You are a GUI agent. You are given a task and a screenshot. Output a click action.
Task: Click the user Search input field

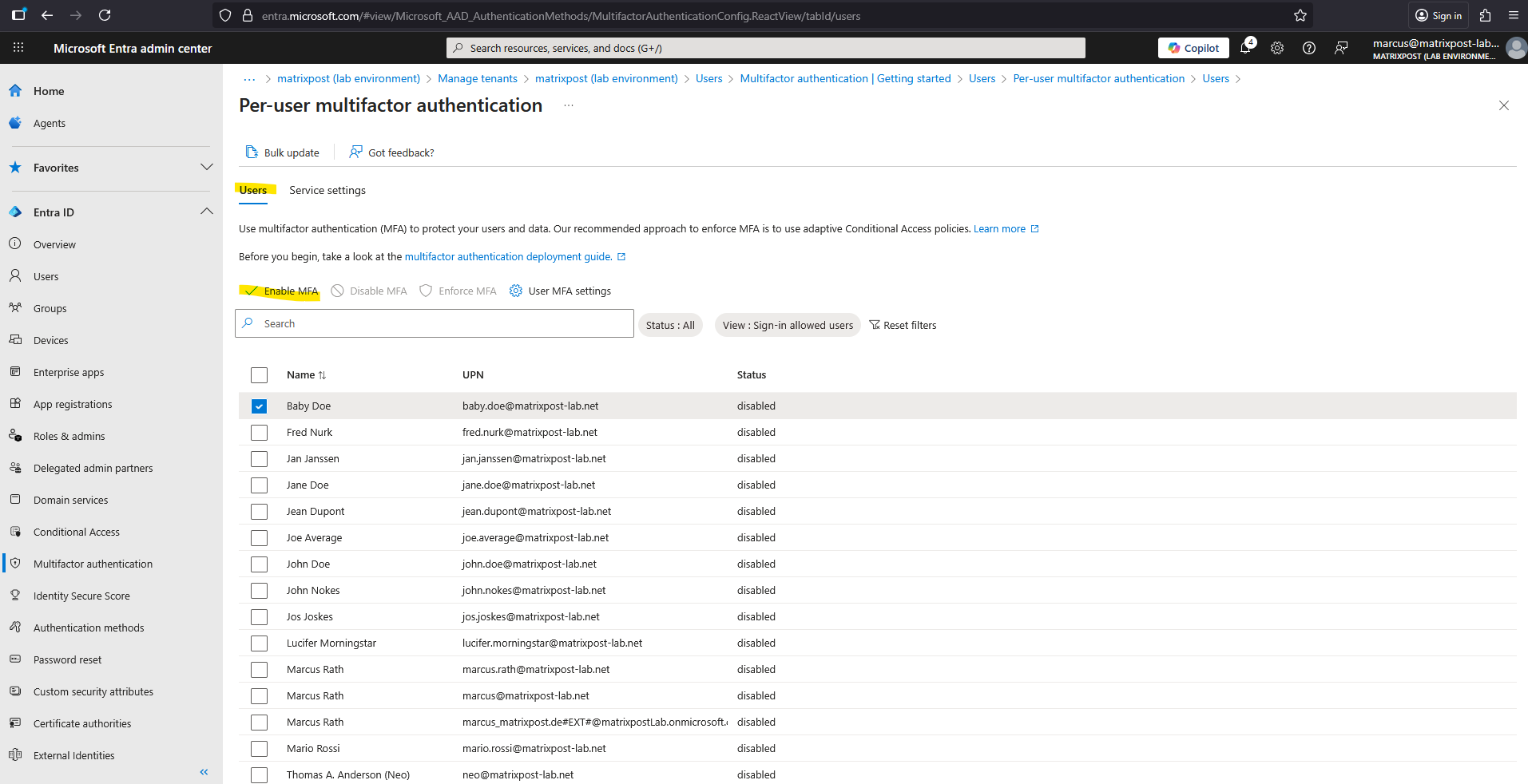435,323
